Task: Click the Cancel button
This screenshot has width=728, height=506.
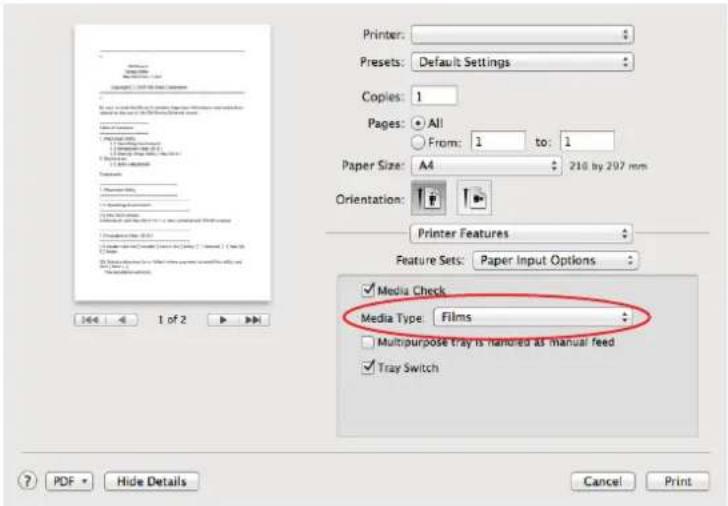Action: [603, 481]
